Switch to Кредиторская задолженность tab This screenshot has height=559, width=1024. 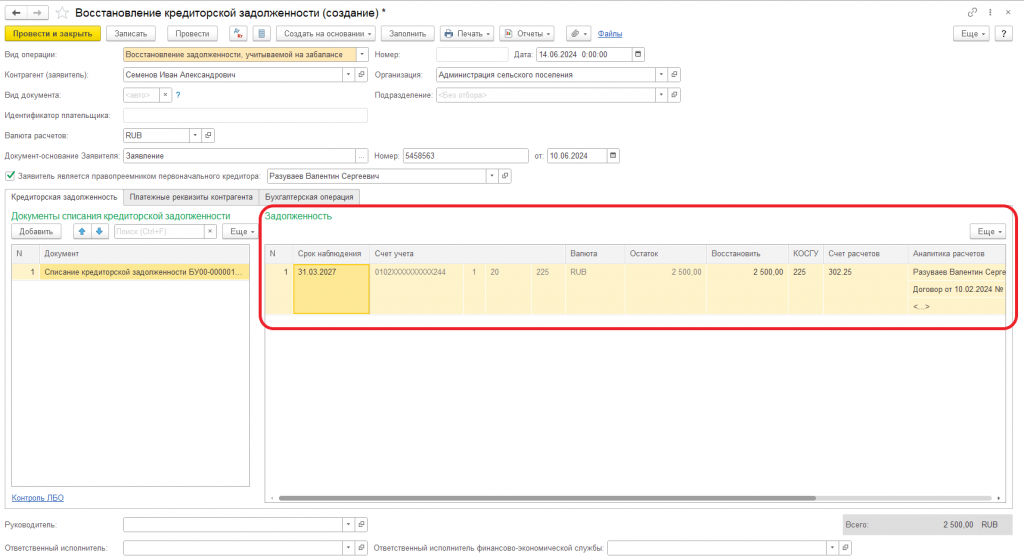coord(64,197)
